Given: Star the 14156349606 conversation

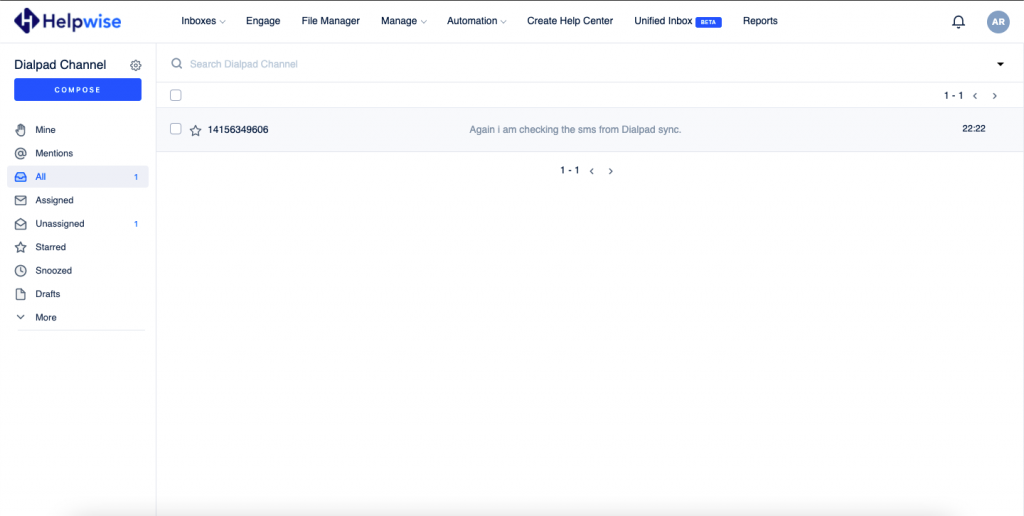Looking at the screenshot, I should point(195,130).
